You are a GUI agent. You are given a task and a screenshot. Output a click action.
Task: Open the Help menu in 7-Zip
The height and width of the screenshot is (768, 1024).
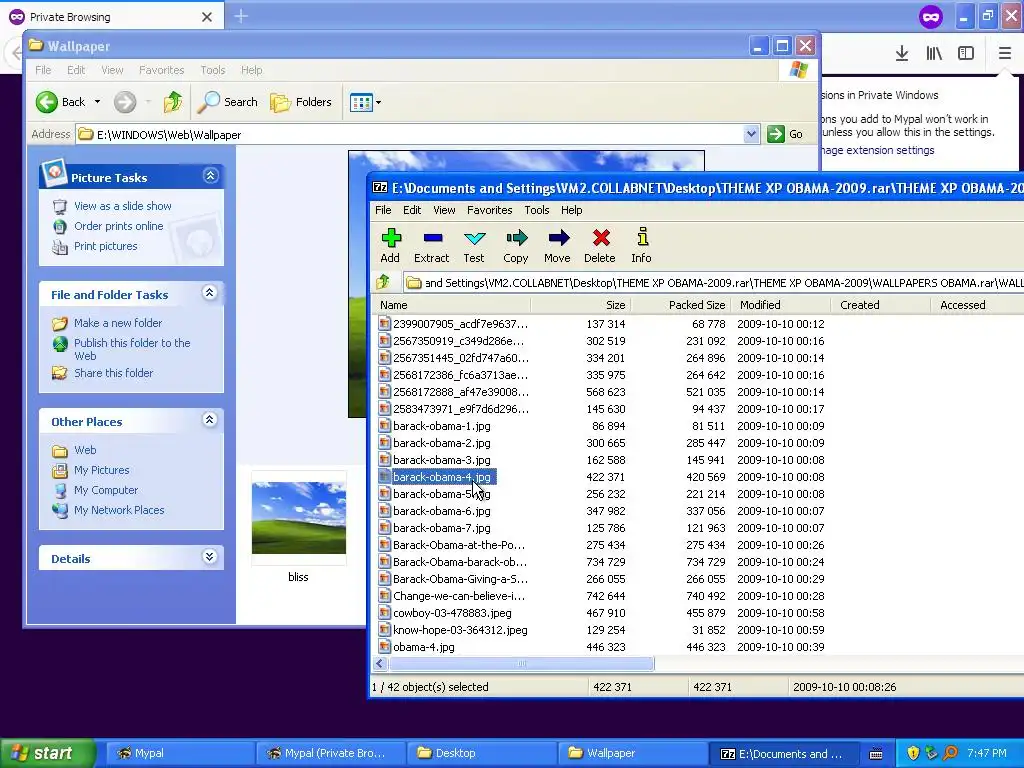click(571, 210)
